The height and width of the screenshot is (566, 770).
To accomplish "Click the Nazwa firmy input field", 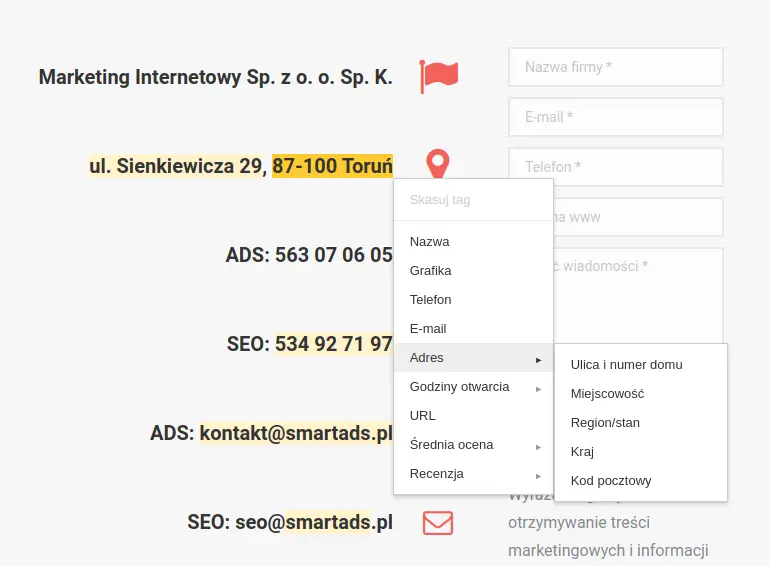I will point(615,67).
